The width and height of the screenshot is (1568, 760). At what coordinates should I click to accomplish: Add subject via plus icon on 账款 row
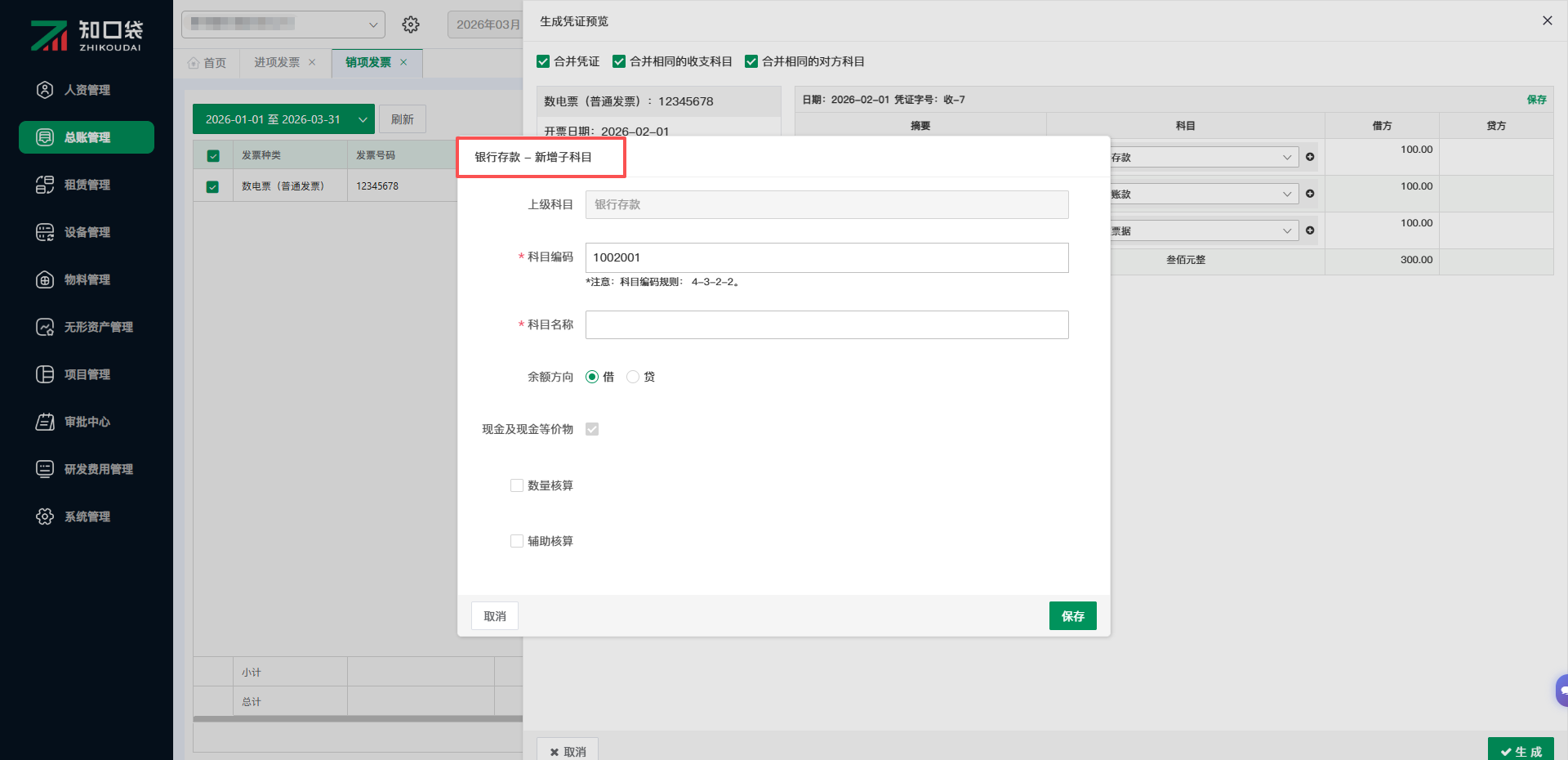[1310, 194]
